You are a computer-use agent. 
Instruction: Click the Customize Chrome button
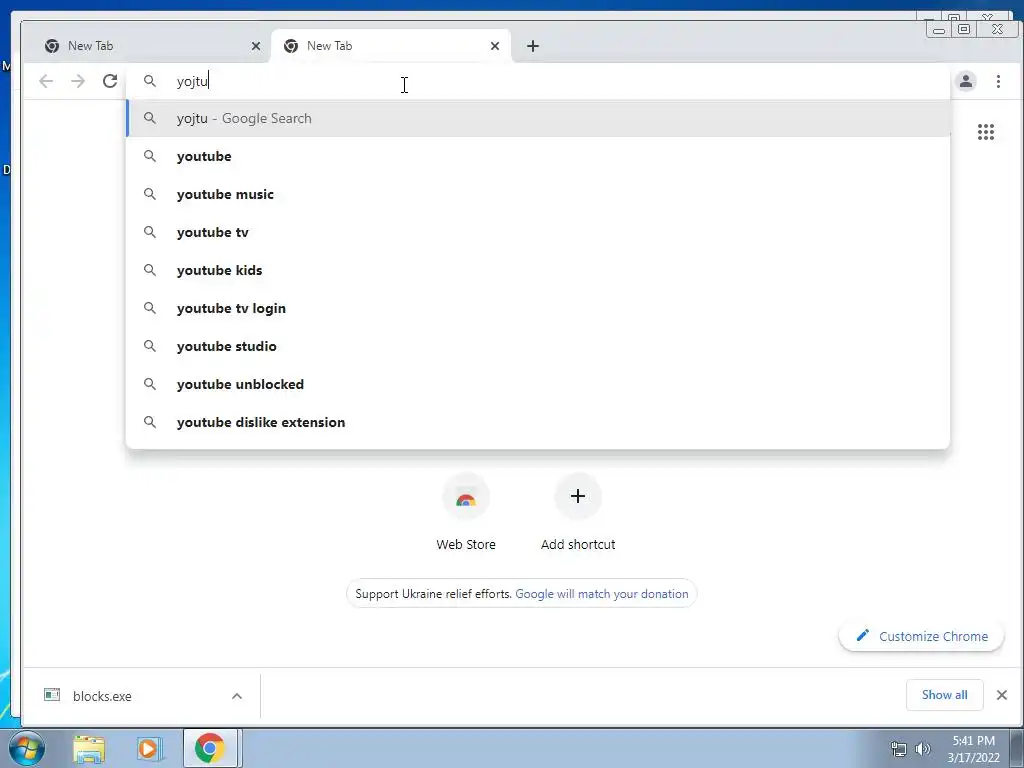point(921,636)
